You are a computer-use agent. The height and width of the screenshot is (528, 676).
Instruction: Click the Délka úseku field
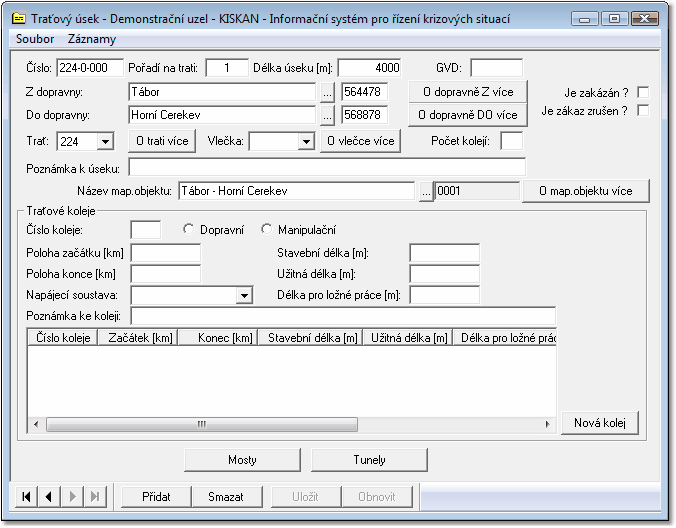click(369, 68)
